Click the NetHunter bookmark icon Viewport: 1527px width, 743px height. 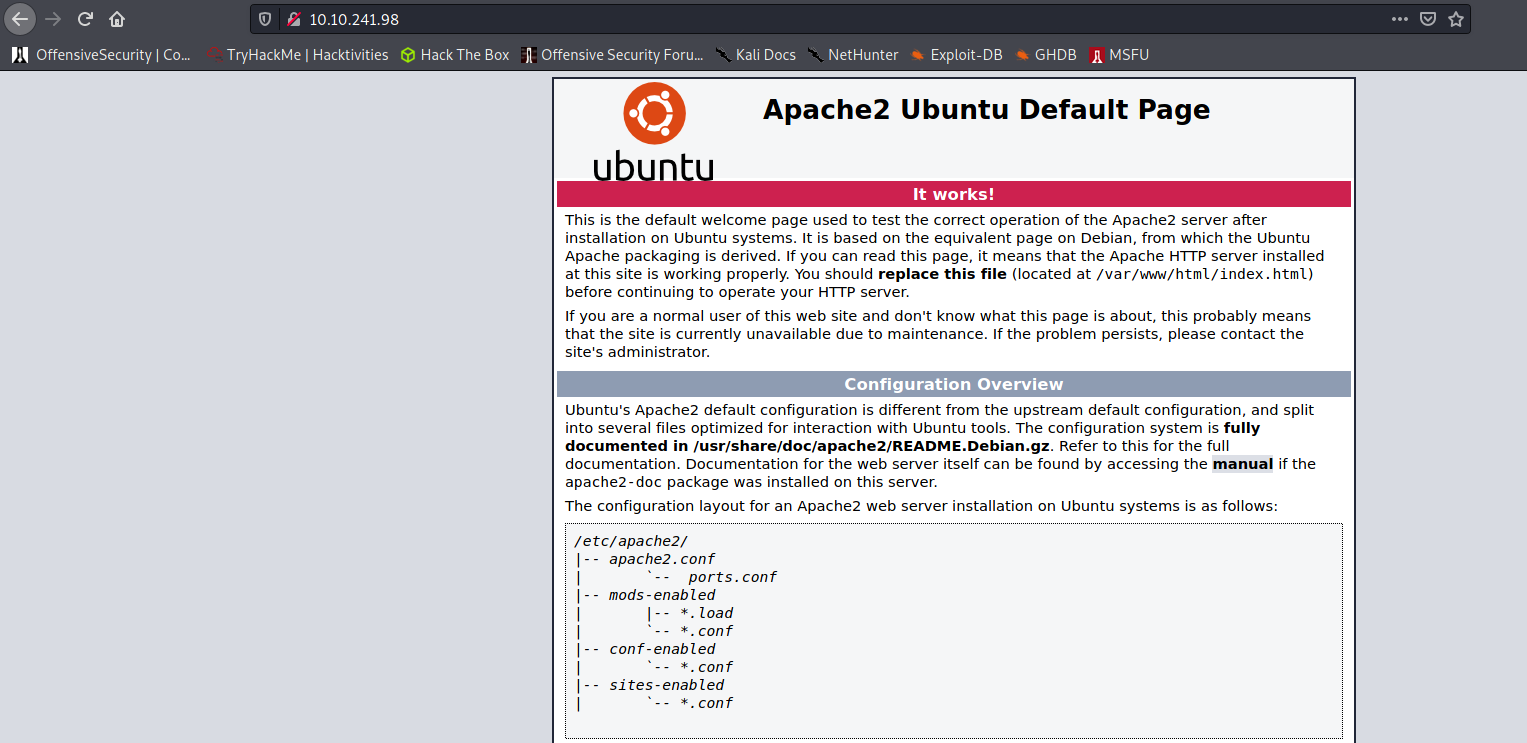815,55
